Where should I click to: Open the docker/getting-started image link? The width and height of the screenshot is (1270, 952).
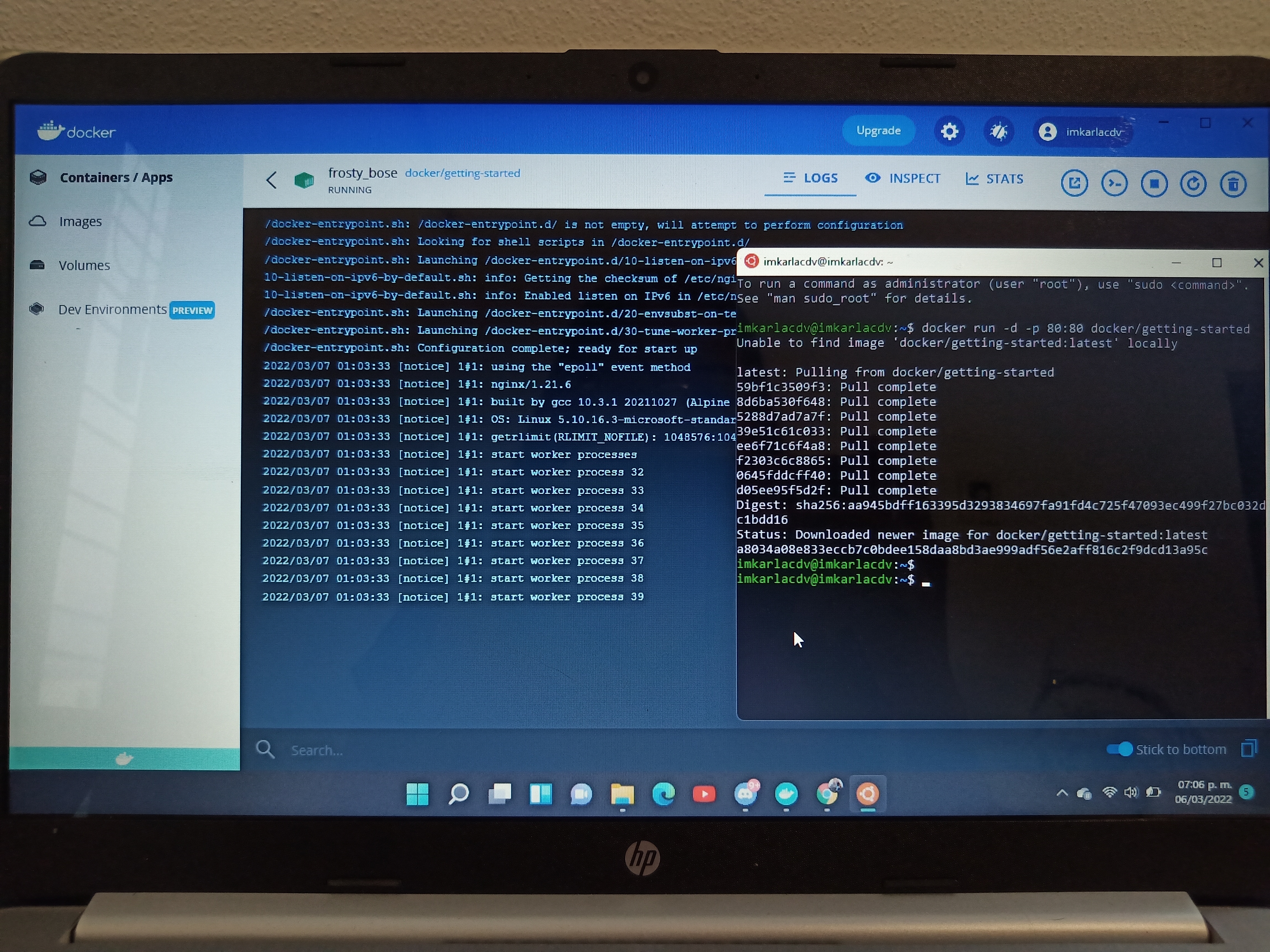click(463, 173)
